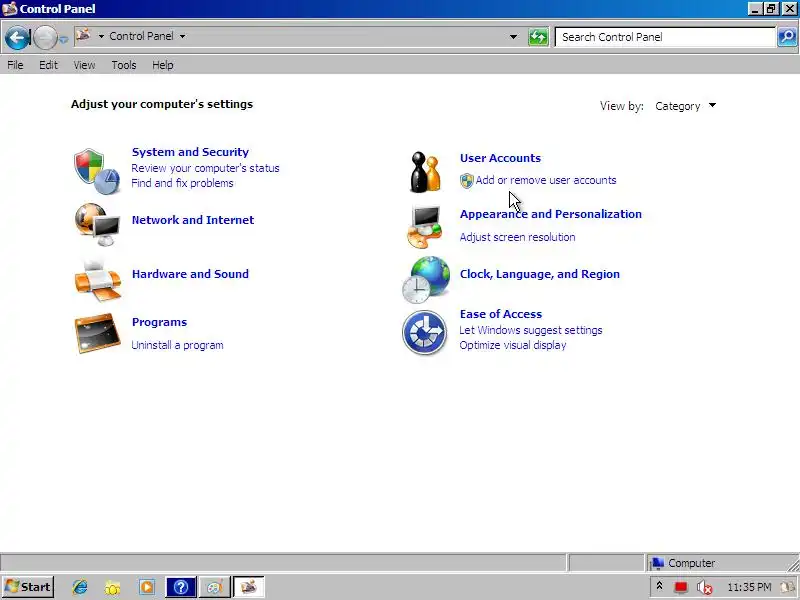Viewport: 800px width, 600px height.
Task: Click the System and Security shield icon
Action: click(97, 171)
